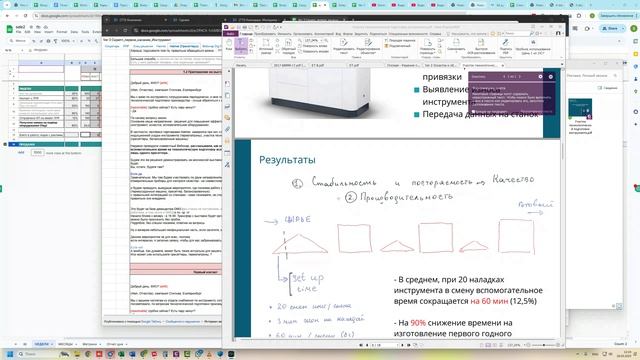This screenshot has width=640, height=360.
Task: Click the Исходный размер actual-size icon
Action: (x=266, y=47)
